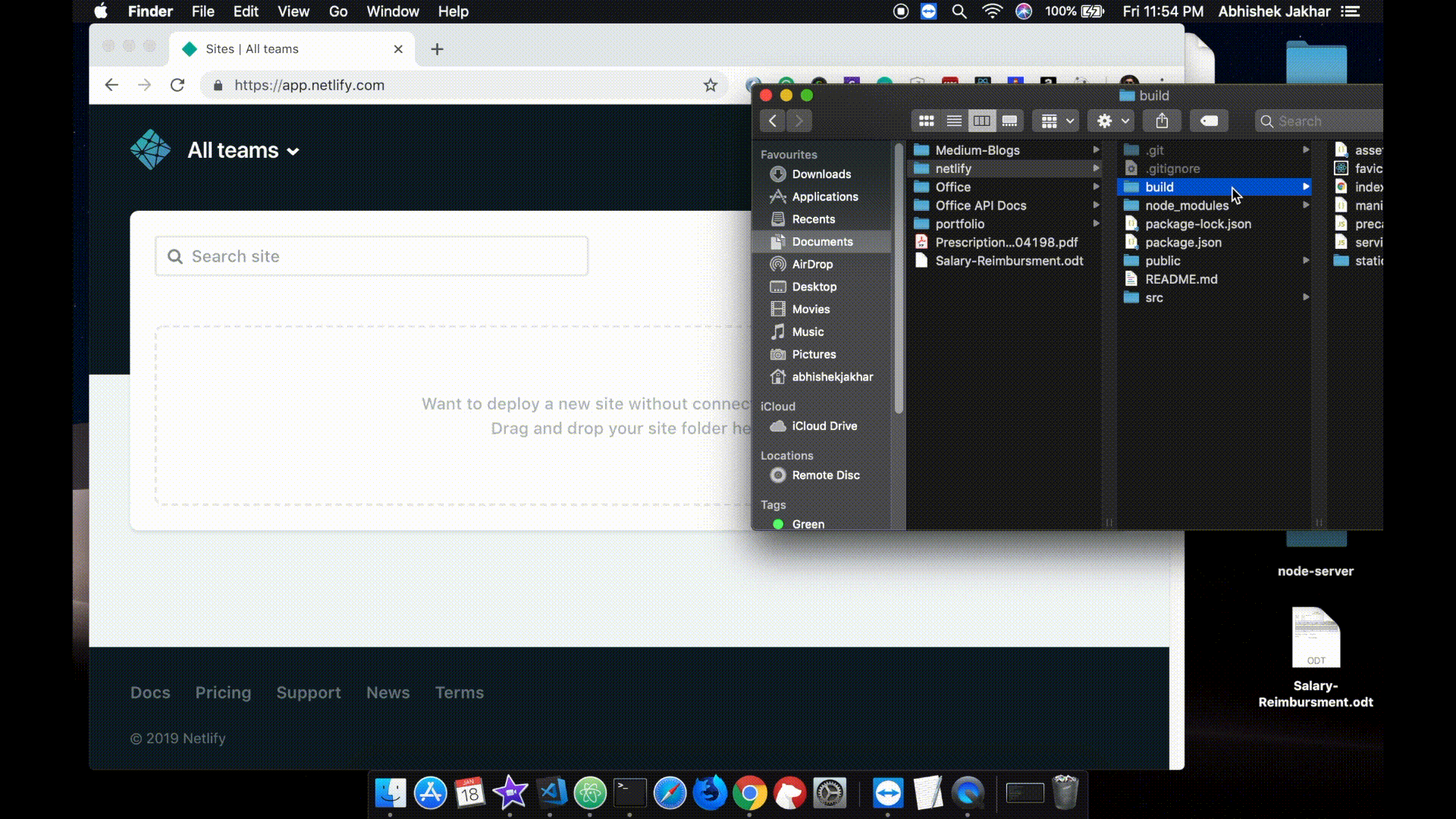Reload the Netlify page
Image resolution: width=1456 pixels, height=819 pixels.
(177, 86)
